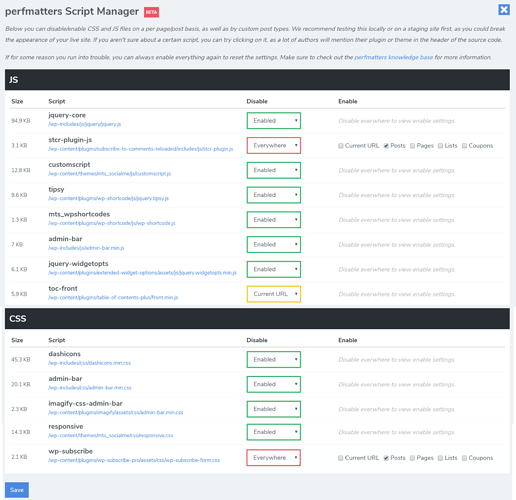Tick Coupons checkbox for stcr-plugin-js
The image size is (516, 500).
(x=464, y=146)
